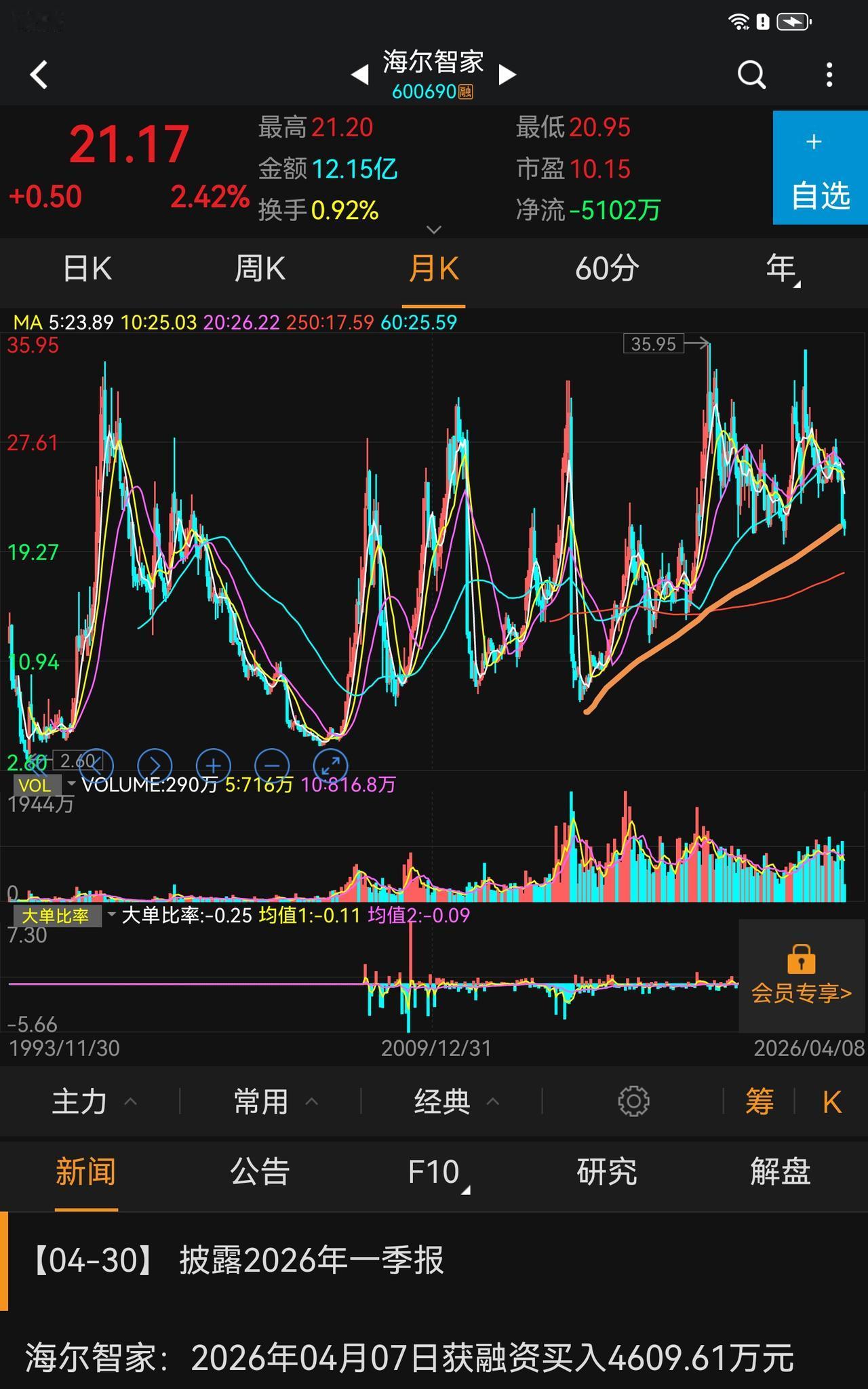This screenshot has width=868, height=1389.
Task: Select the 月K chart tab
Action: tap(433, 269)
